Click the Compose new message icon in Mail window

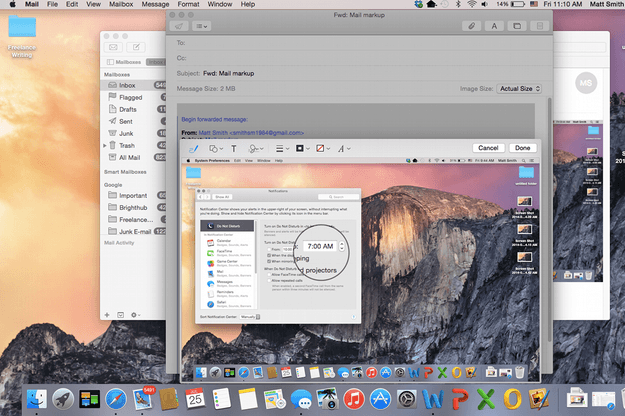pyautogui.click(x=136, y=47)
